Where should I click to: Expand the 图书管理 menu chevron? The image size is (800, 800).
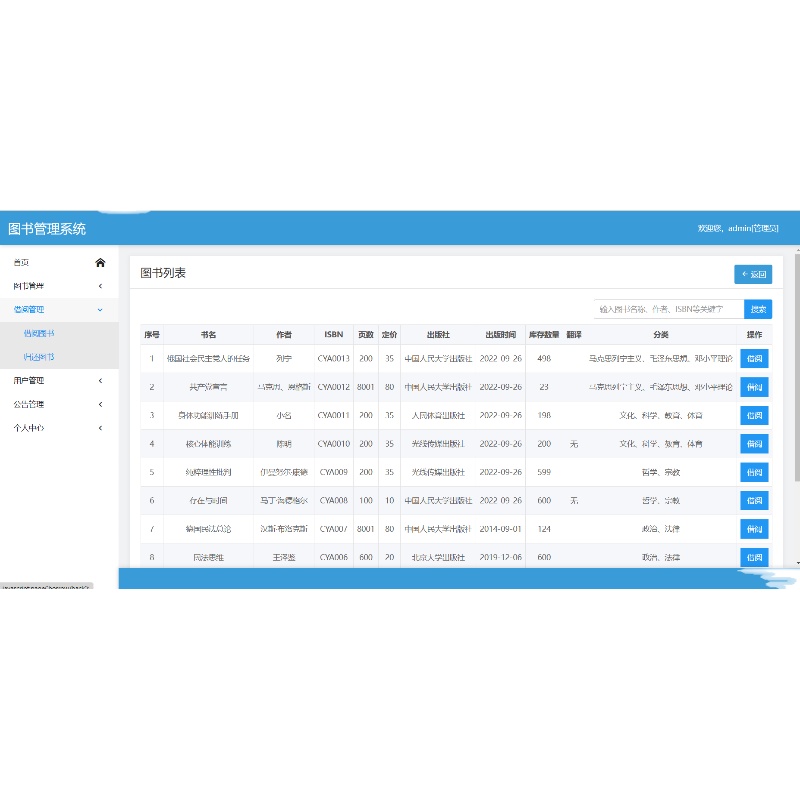pos(100,286)
